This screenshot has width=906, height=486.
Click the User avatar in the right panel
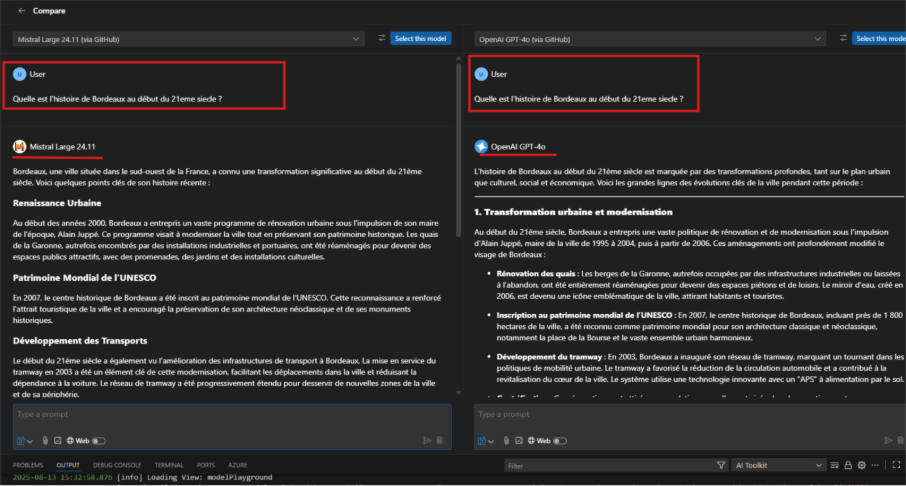pos(481,74)
